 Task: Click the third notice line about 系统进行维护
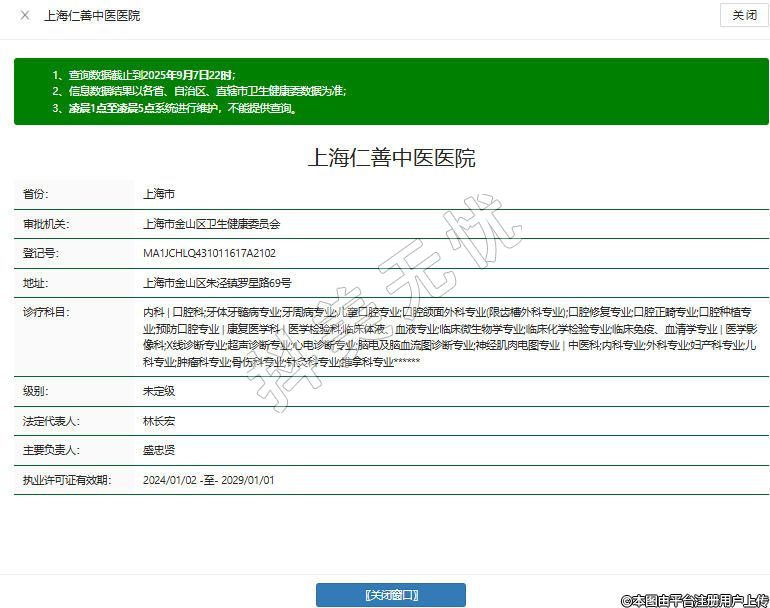click(175, 108)
